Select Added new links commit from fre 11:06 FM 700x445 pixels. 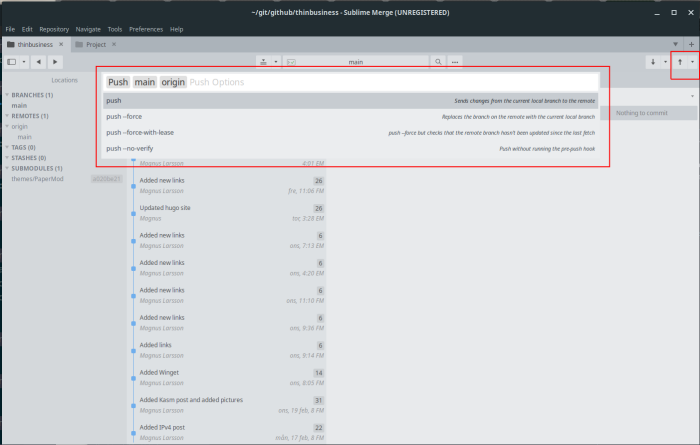(229, 186)
